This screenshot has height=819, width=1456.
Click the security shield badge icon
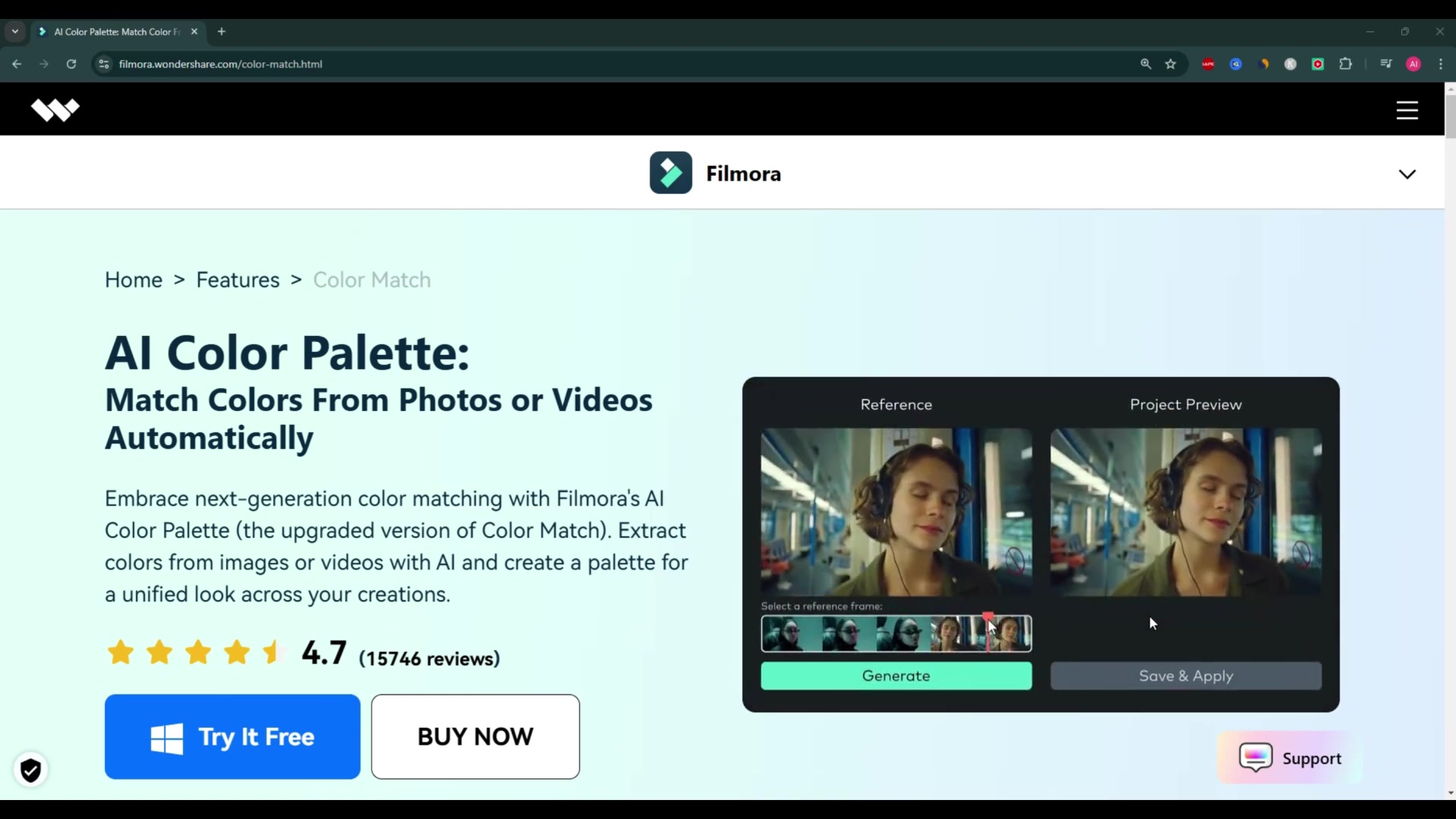(30, 770)
